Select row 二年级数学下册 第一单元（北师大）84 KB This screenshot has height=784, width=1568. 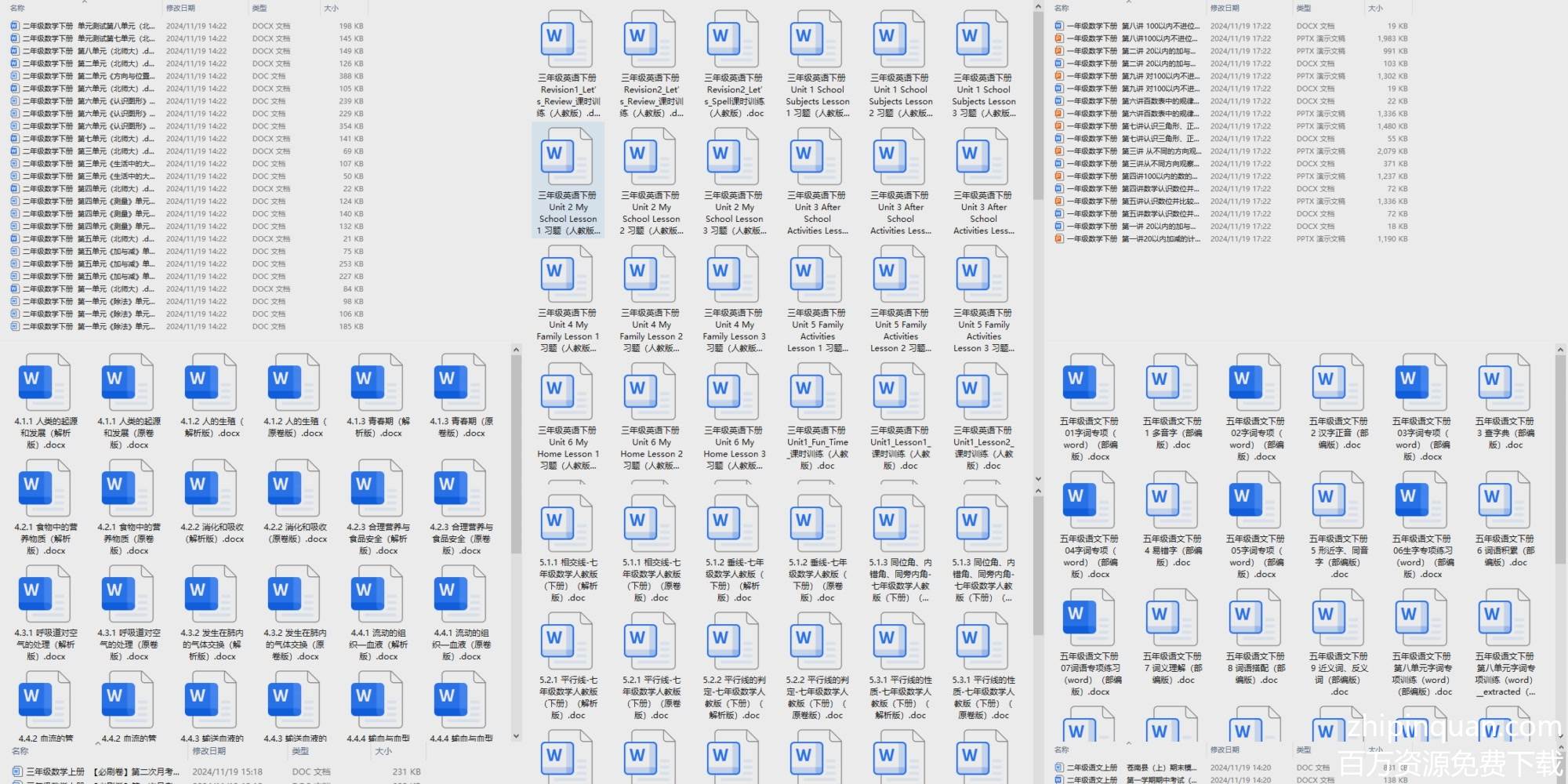coord(187,289)
